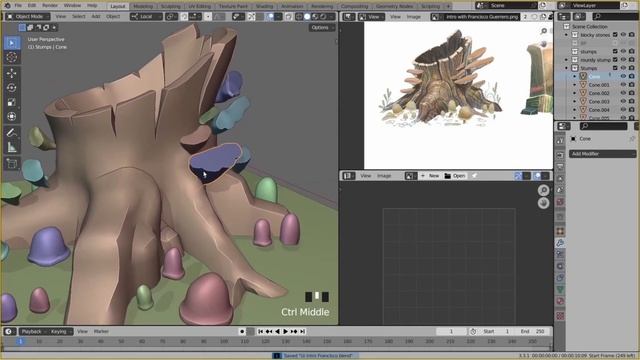Switch to Modeling workspace tab
Image resolution: width=640 pixels, height=360 pixels.
point(143,6)
